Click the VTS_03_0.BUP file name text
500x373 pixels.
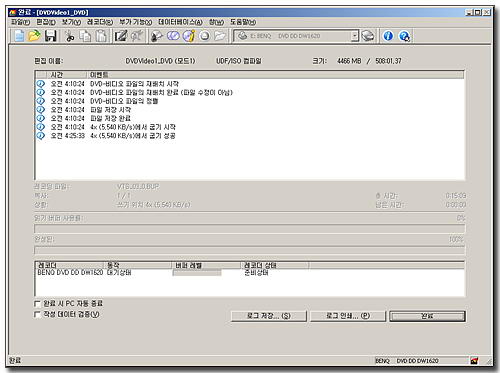[x=138, y=187]
